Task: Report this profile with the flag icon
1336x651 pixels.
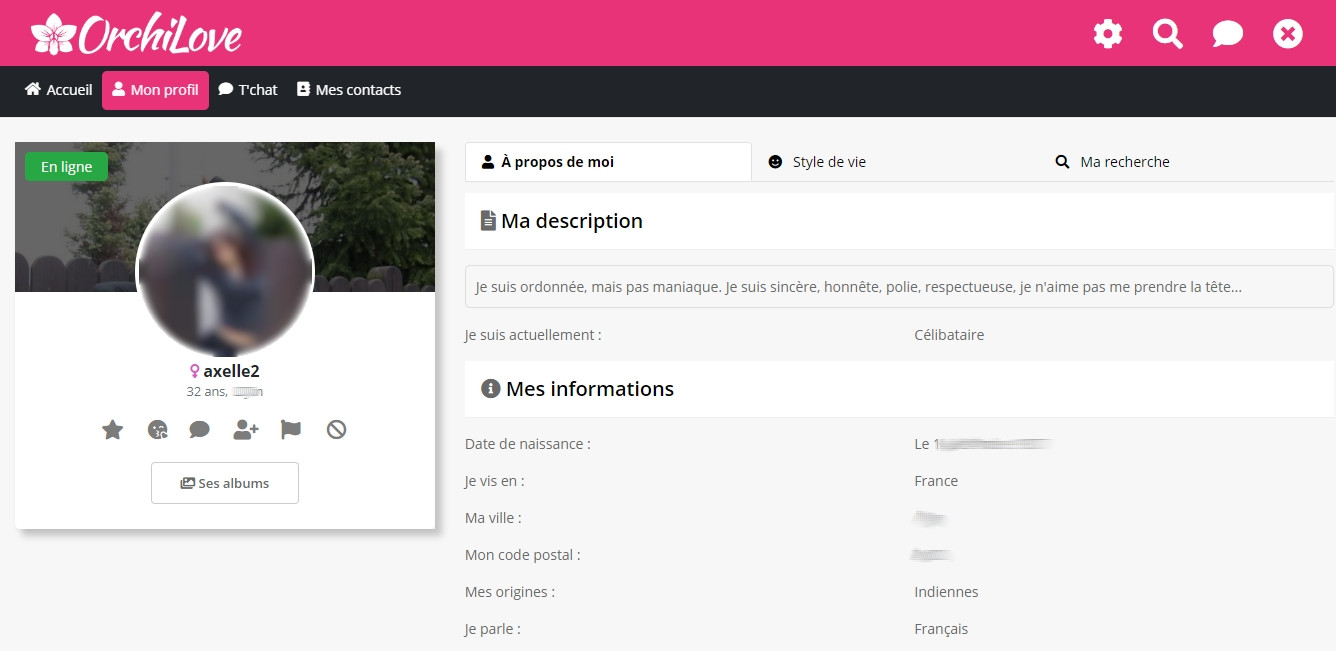Action: (291, 430)
